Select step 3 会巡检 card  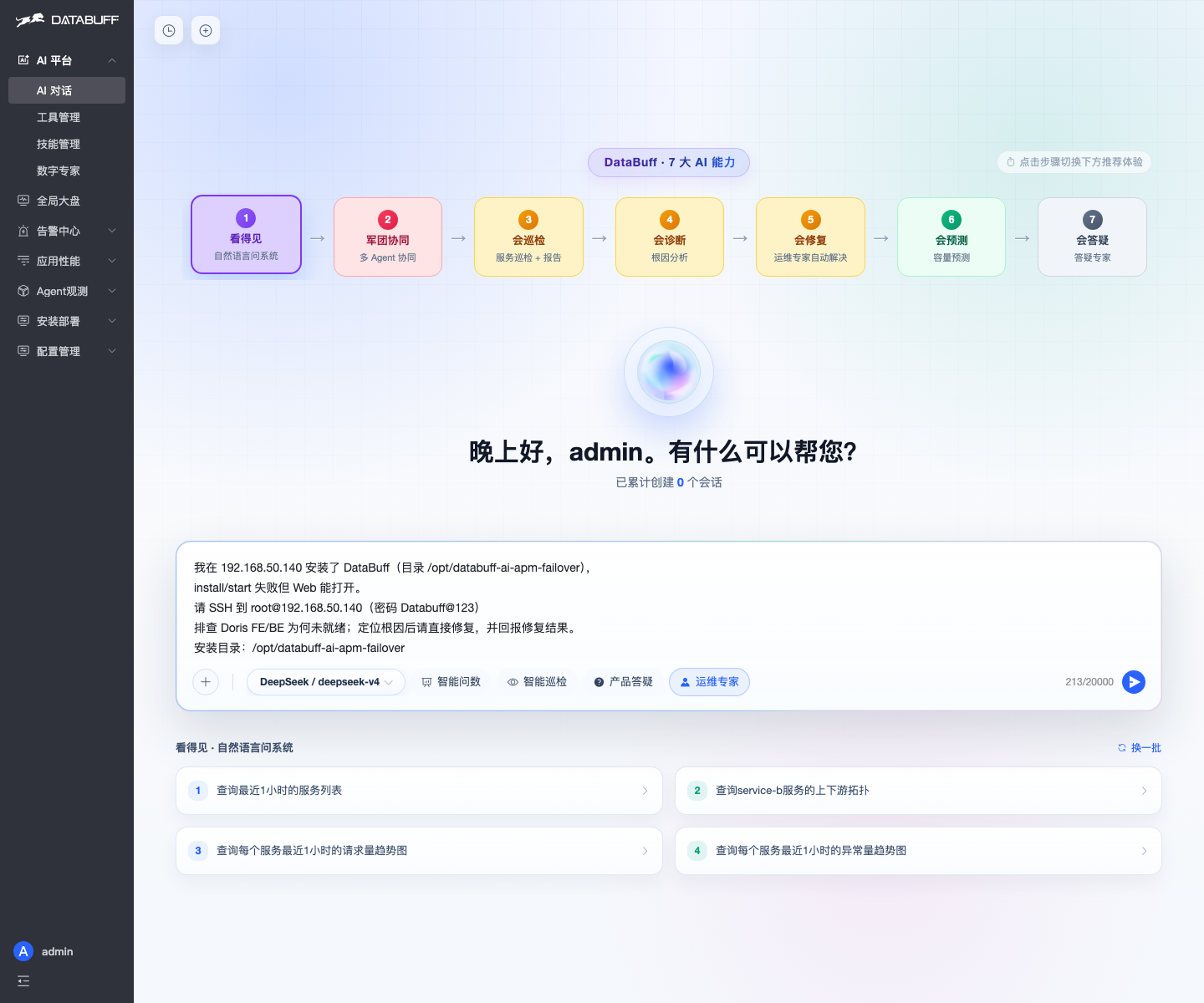(528, 237)
